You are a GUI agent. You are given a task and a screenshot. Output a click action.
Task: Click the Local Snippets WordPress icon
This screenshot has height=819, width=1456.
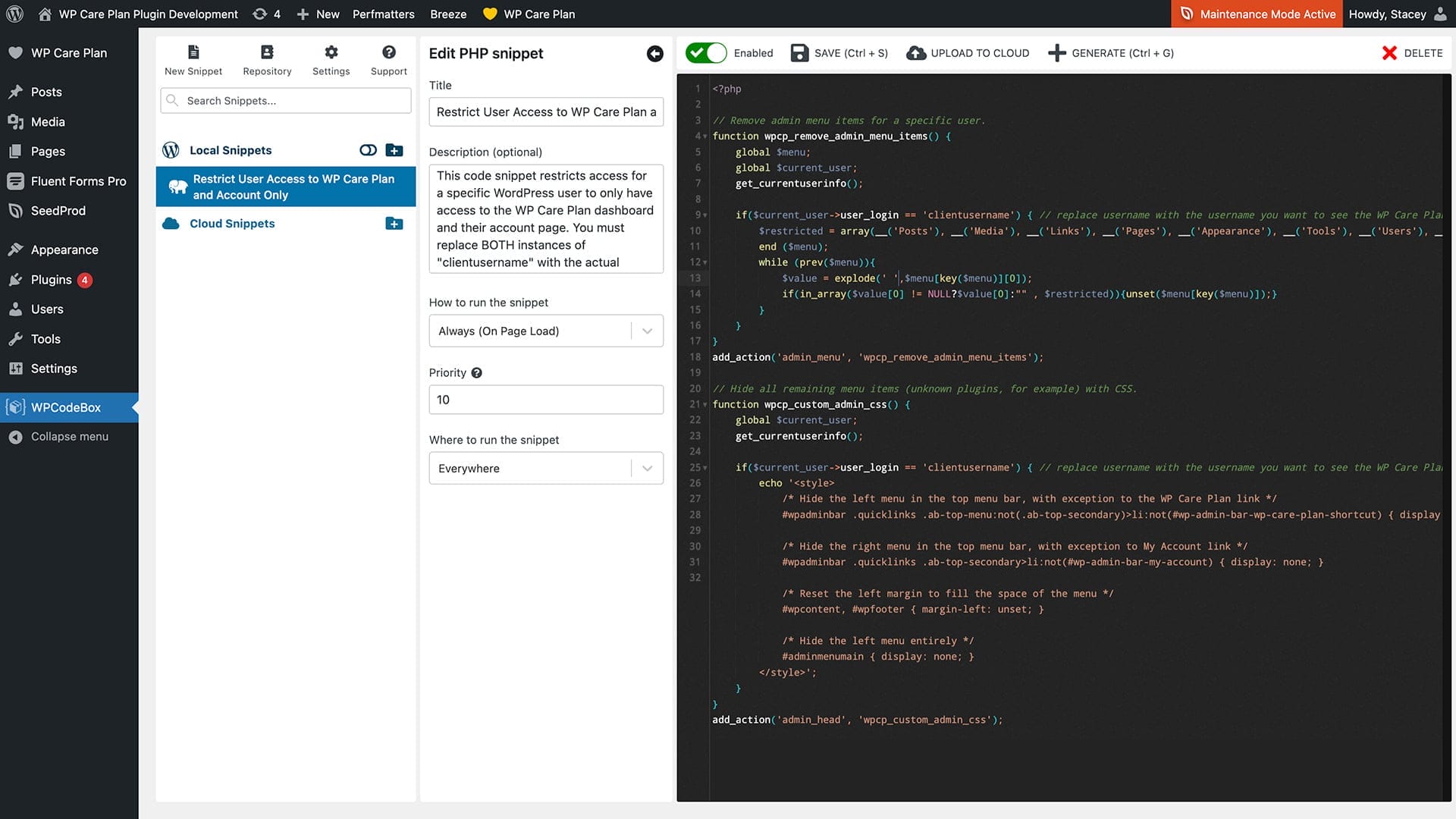click(171, 150)
